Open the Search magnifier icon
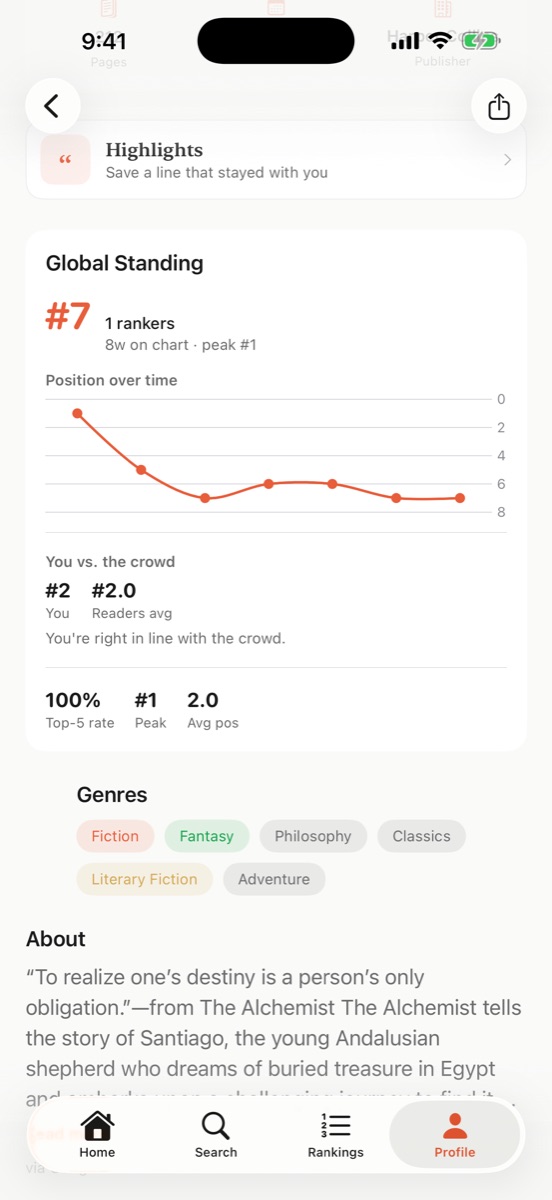The width and height of the screenshot is (552, 1200). tap(216, 1126)
